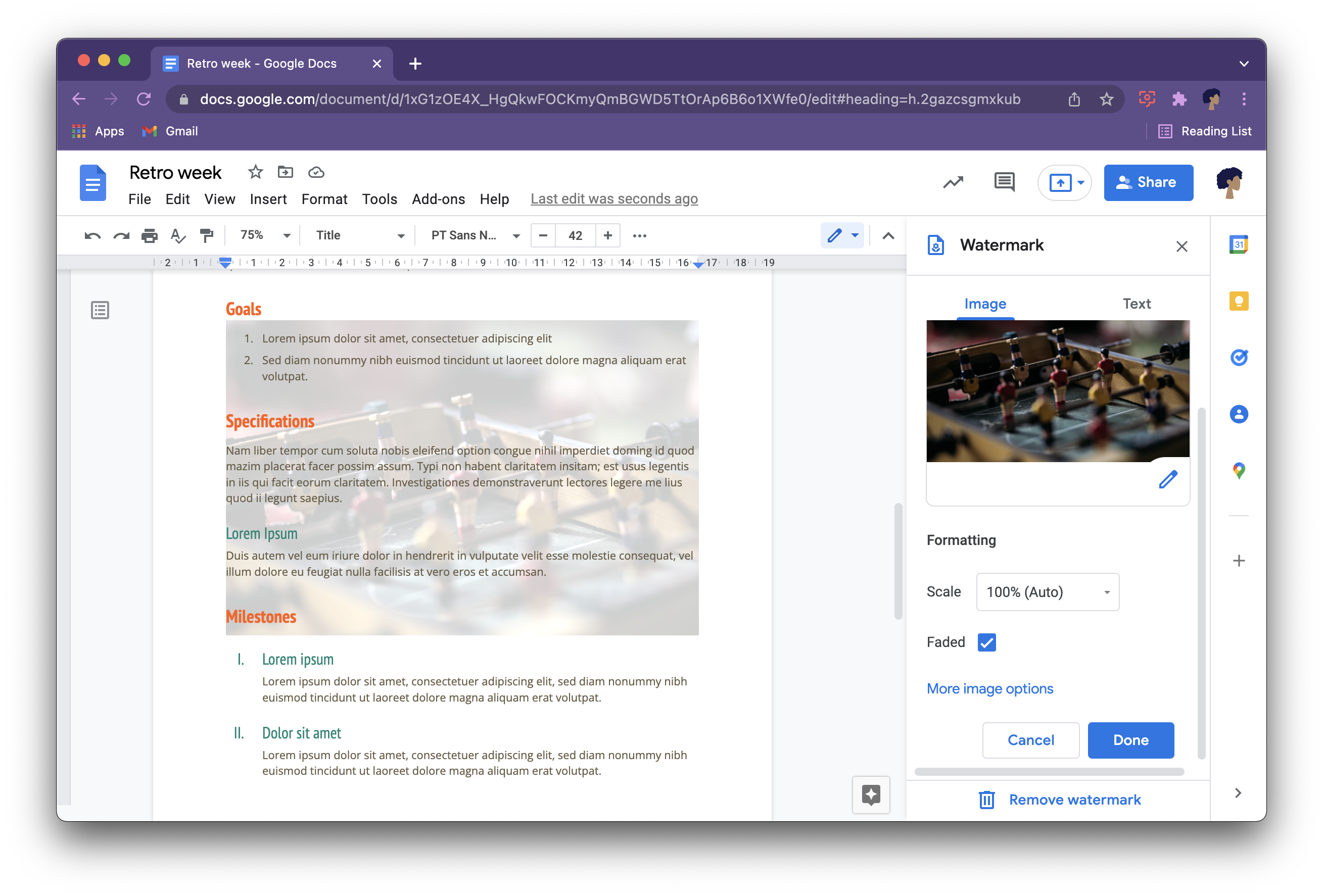The width and height of the screenshot is (1323, 896).
Task: Toggle the Faded watermark checkbox
Action: click(x=986, y=642)
